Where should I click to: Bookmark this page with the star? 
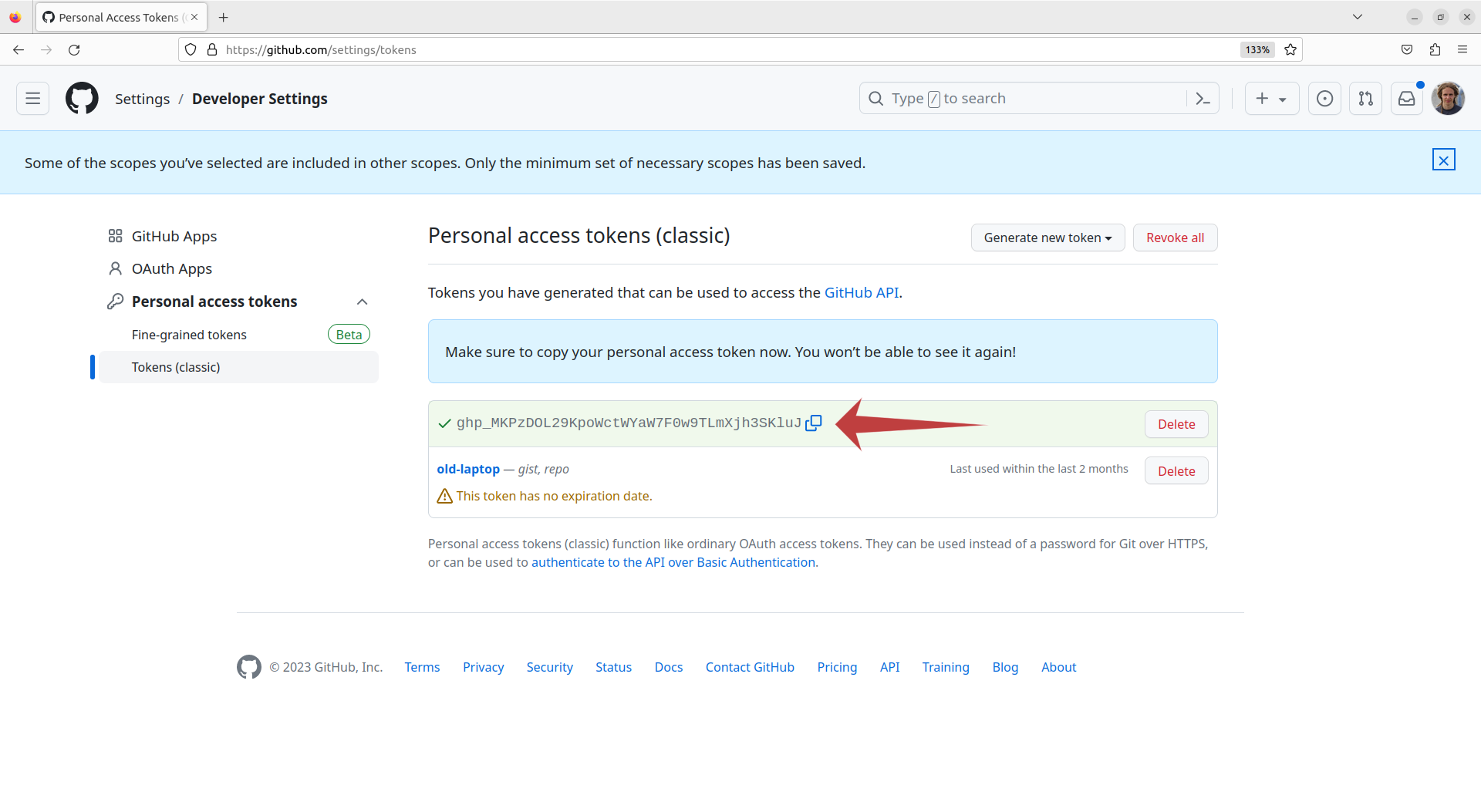[1290, 50]
